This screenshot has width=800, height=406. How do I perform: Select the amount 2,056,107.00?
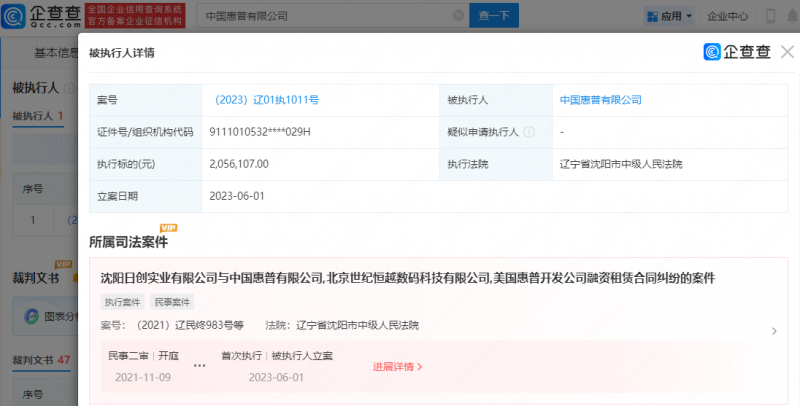239,164
